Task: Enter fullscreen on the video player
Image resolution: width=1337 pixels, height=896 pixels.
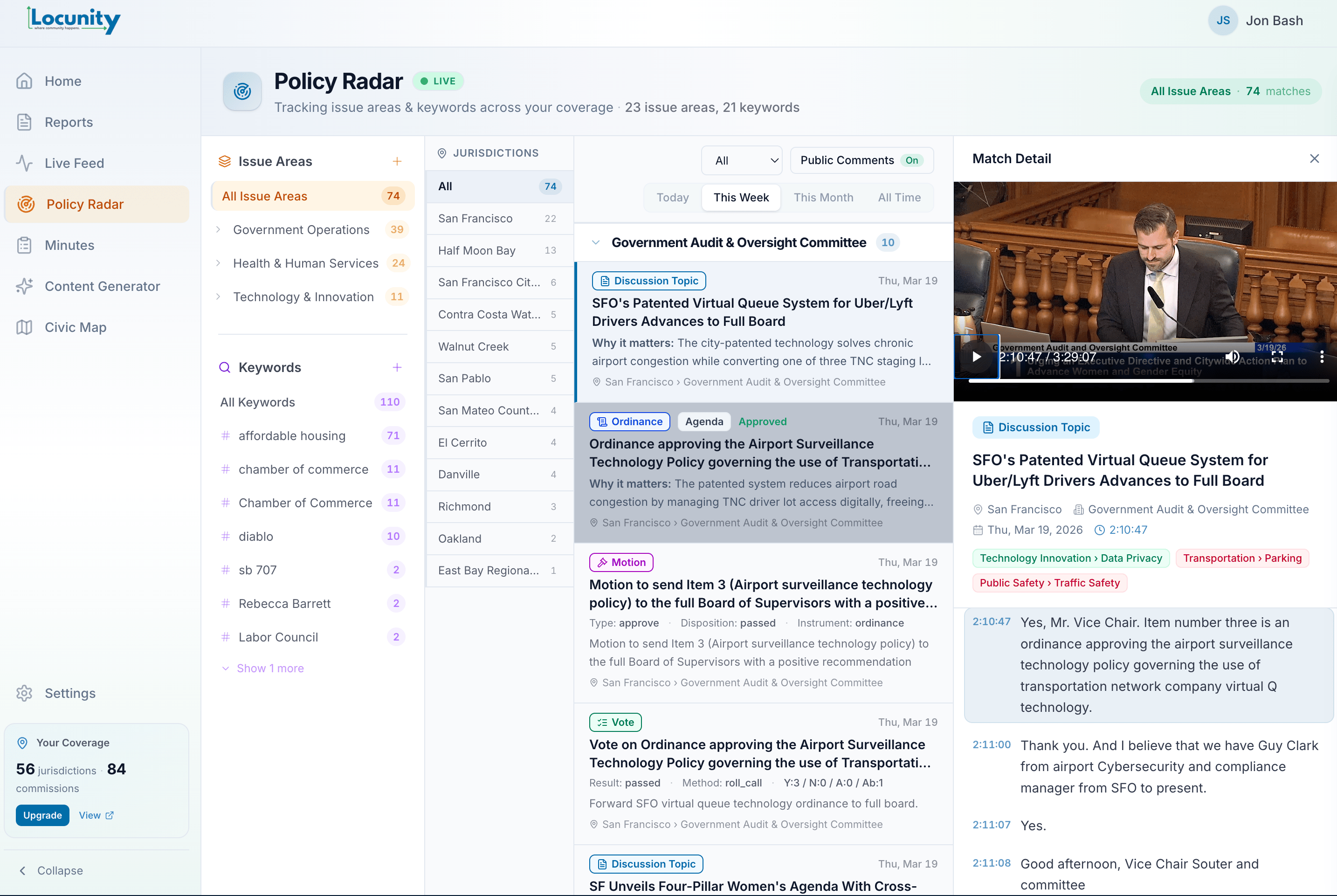Action: pyautogui.click(x=1277, y=357)
